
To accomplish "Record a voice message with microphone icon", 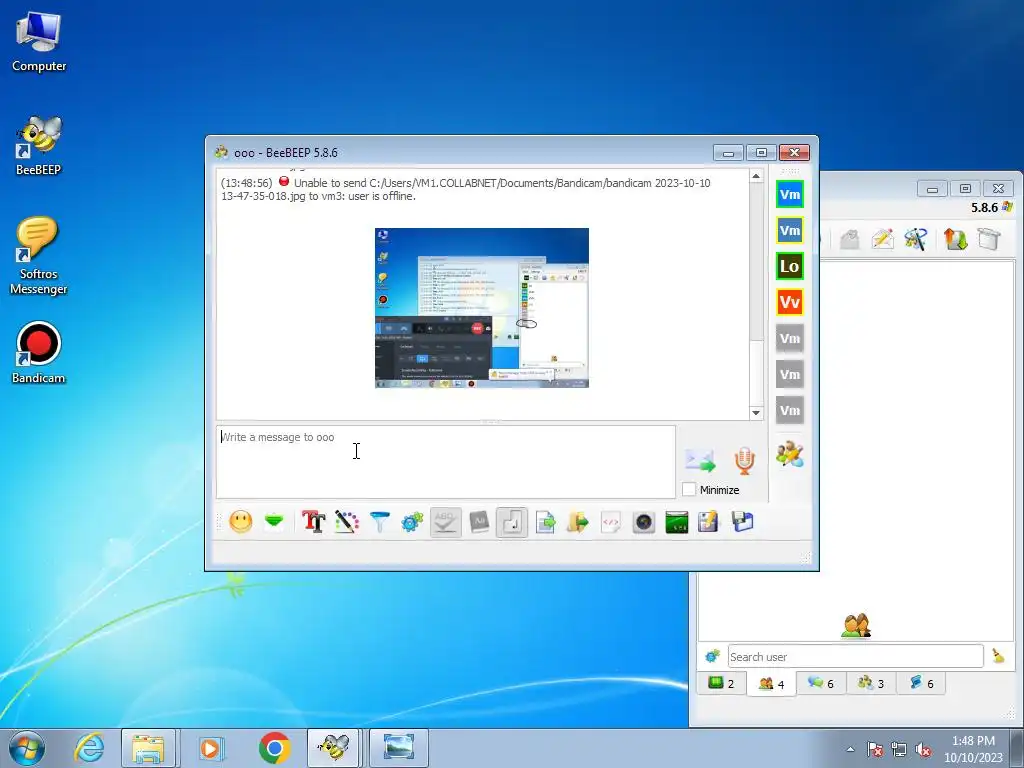I will point(744,460).
